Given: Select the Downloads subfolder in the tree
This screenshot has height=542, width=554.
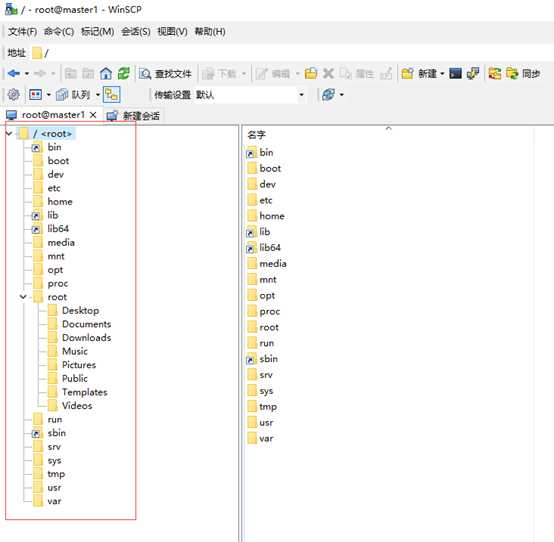Looking at the screenshot, I should pos(87,337).
